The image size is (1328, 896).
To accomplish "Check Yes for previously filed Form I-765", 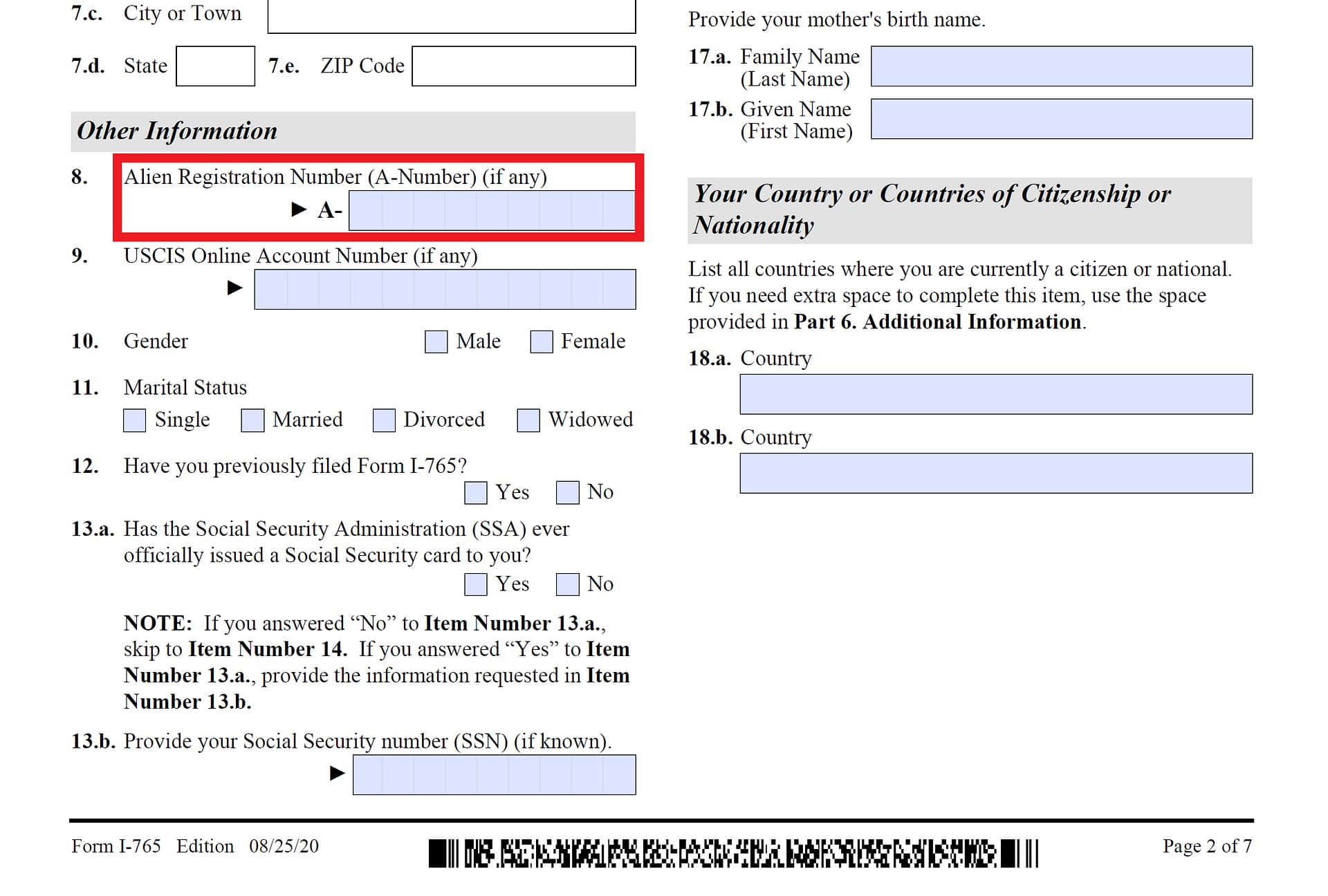I will click(x=475, y=492).
